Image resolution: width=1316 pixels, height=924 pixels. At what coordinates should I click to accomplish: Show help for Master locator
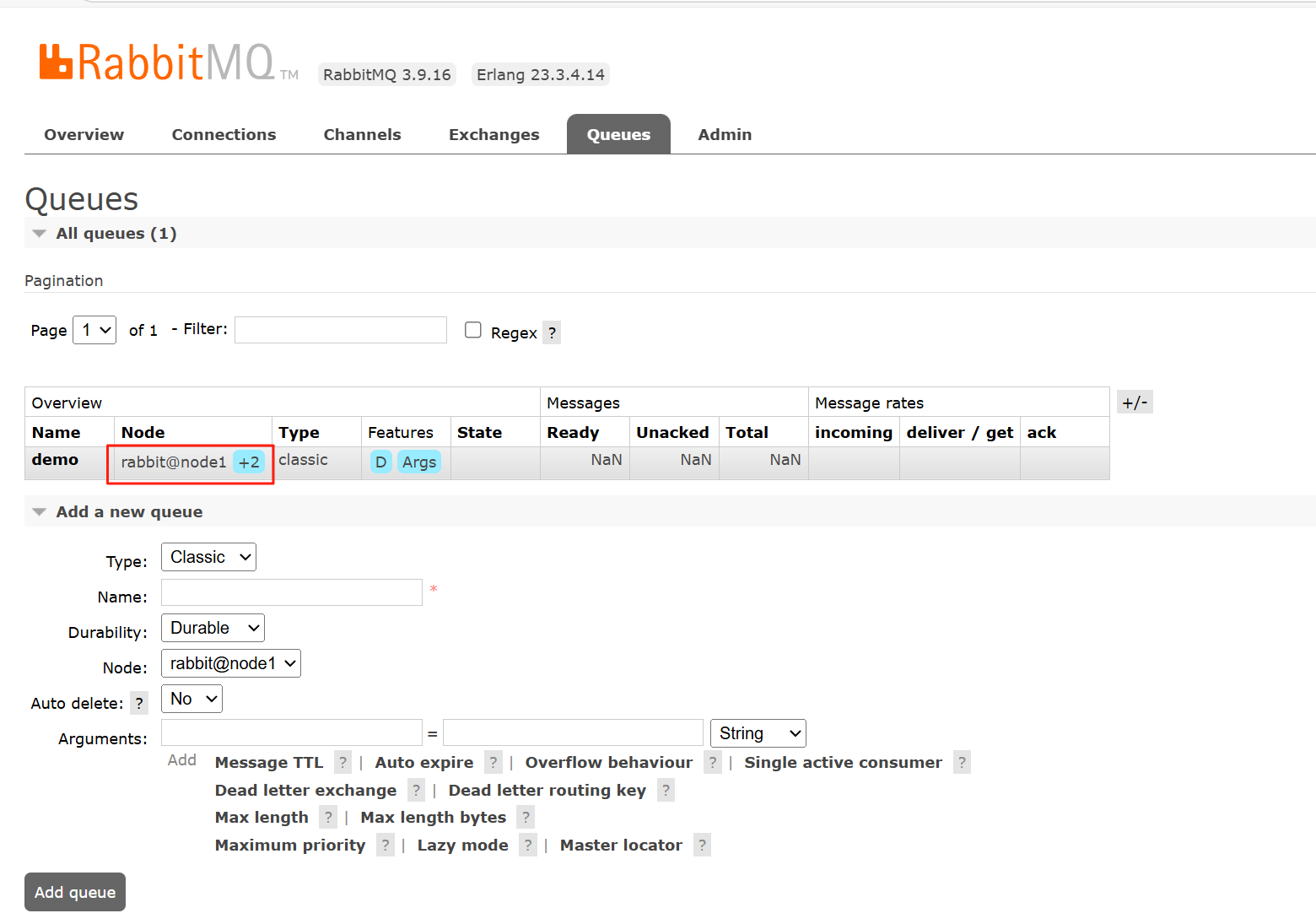tap(702, 845)
